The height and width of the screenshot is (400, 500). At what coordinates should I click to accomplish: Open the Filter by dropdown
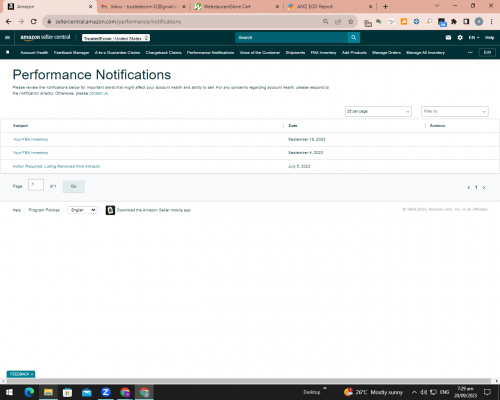pyautogui.click(x=455, y=111)
